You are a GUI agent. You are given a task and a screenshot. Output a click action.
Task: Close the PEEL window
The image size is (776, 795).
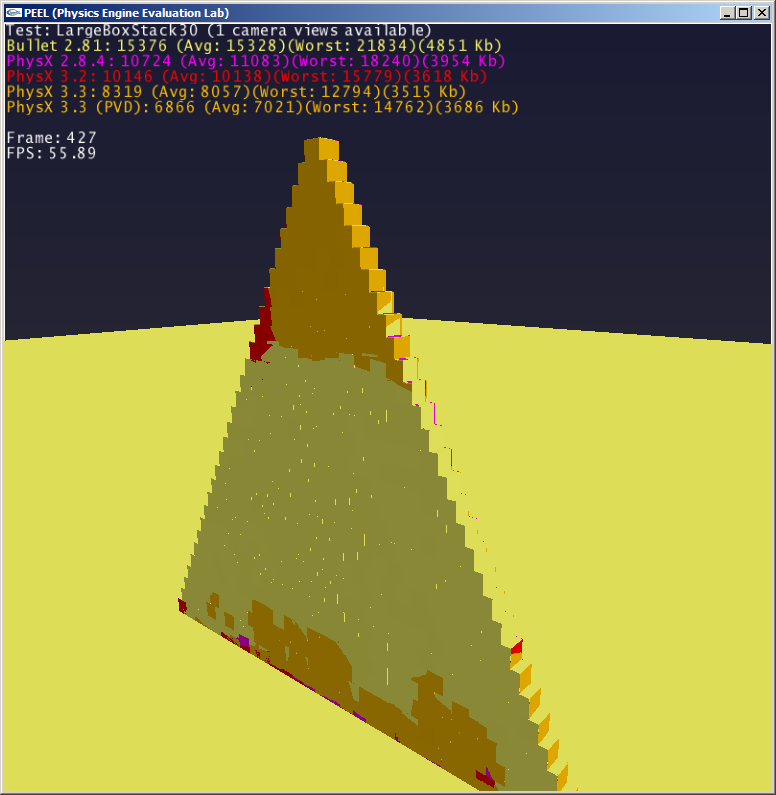pyautogui.click(x=762, y=13)
